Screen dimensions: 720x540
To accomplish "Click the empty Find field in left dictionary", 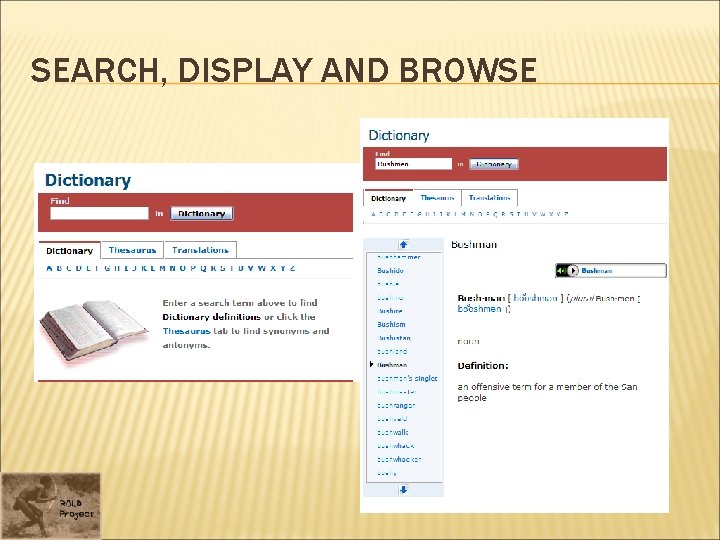I will point(99,214).
